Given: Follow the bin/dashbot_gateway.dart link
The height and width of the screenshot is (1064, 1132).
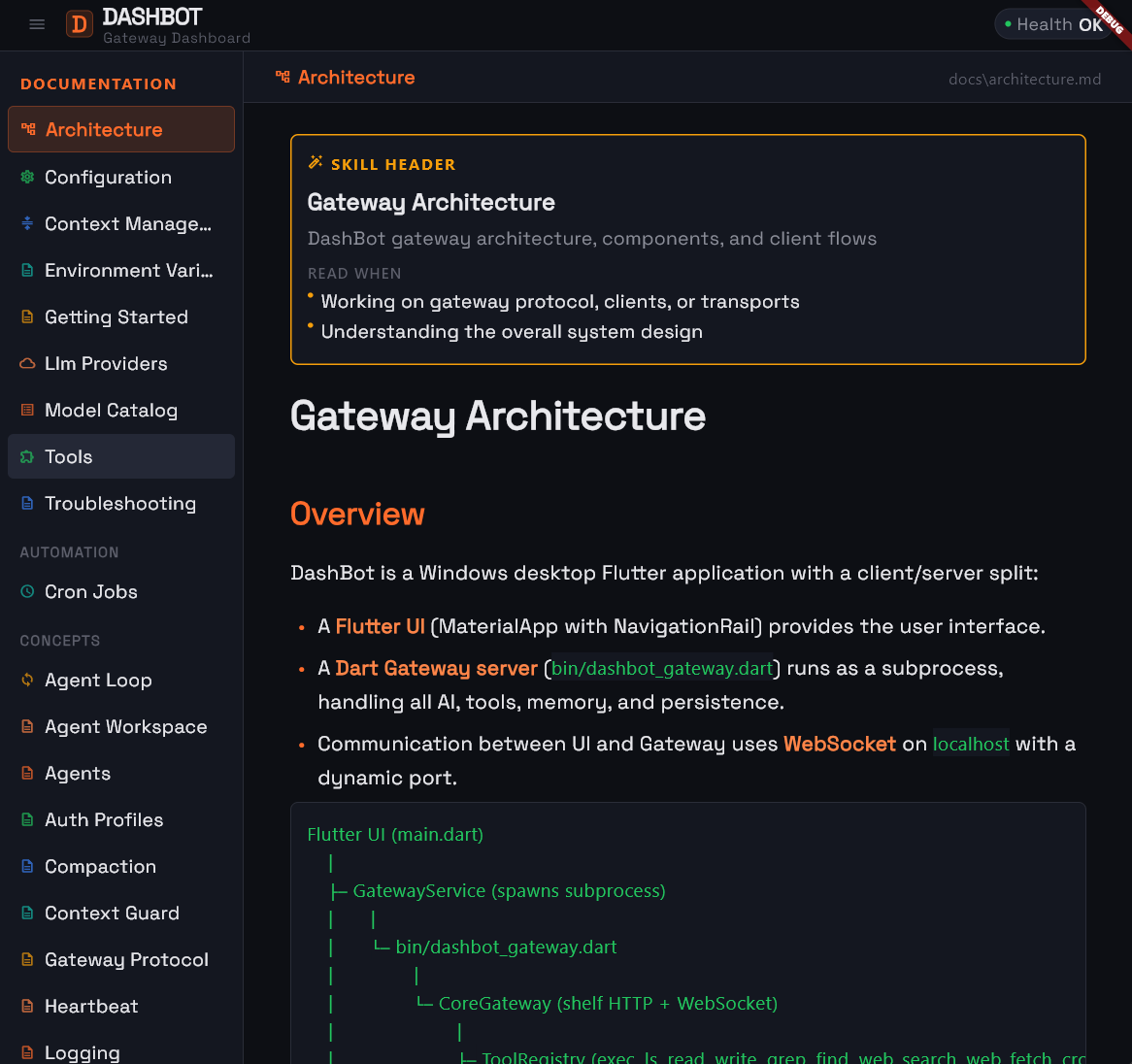Looking at the screenshot, I should point(661,668).
